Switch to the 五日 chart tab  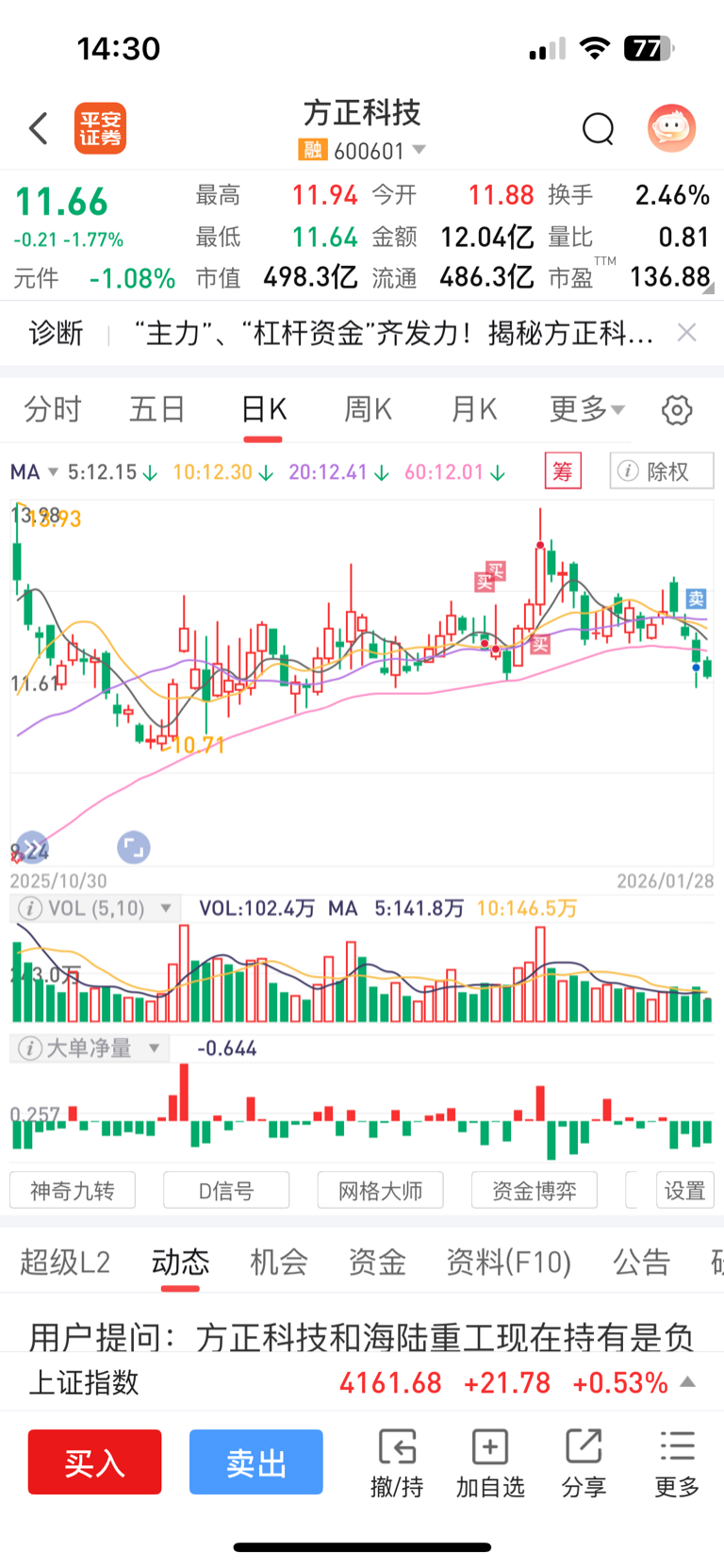[x=156, y=409]
